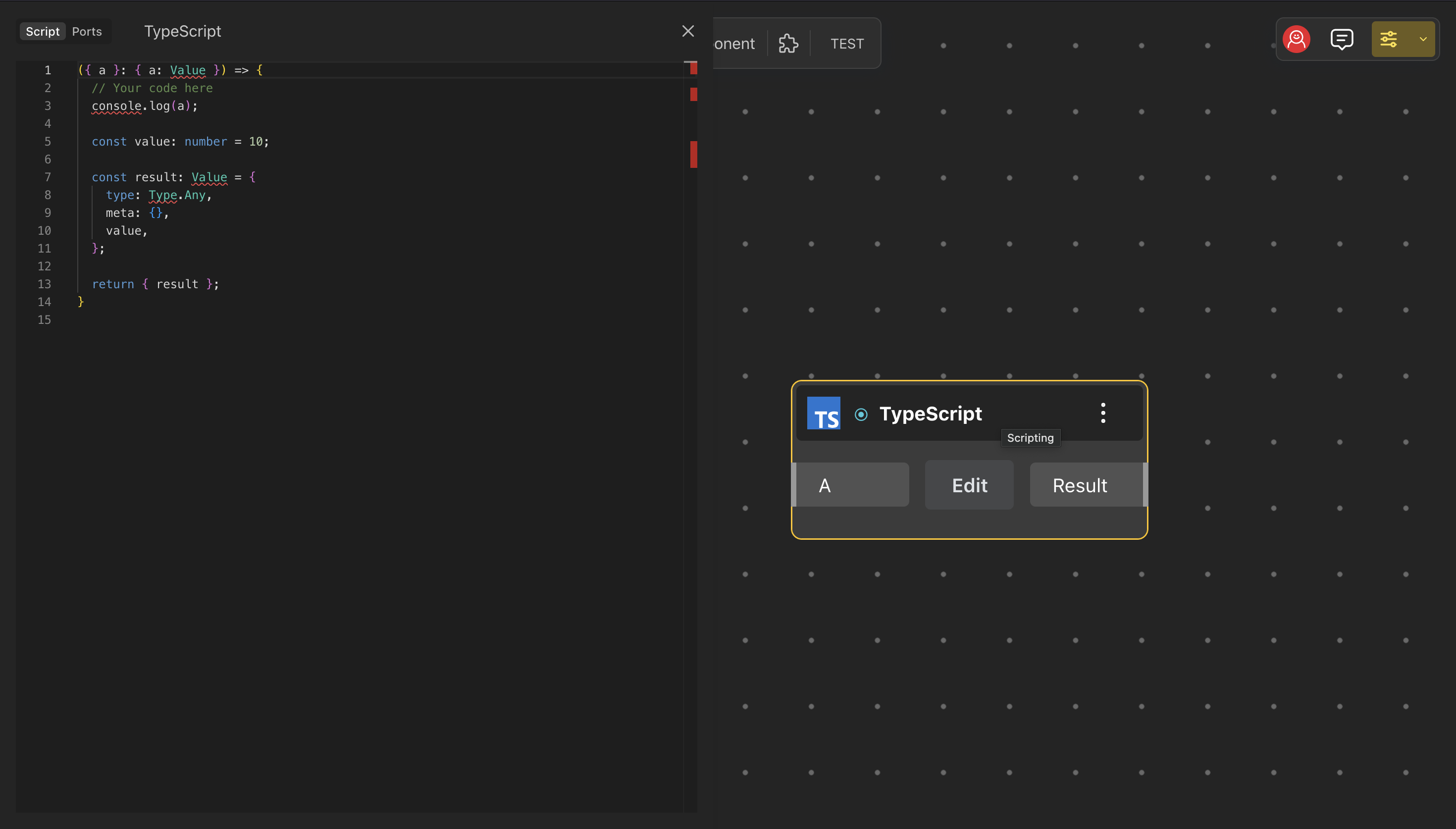
Task: Click the 'value,' line in result object
Action: coord(126,231)
